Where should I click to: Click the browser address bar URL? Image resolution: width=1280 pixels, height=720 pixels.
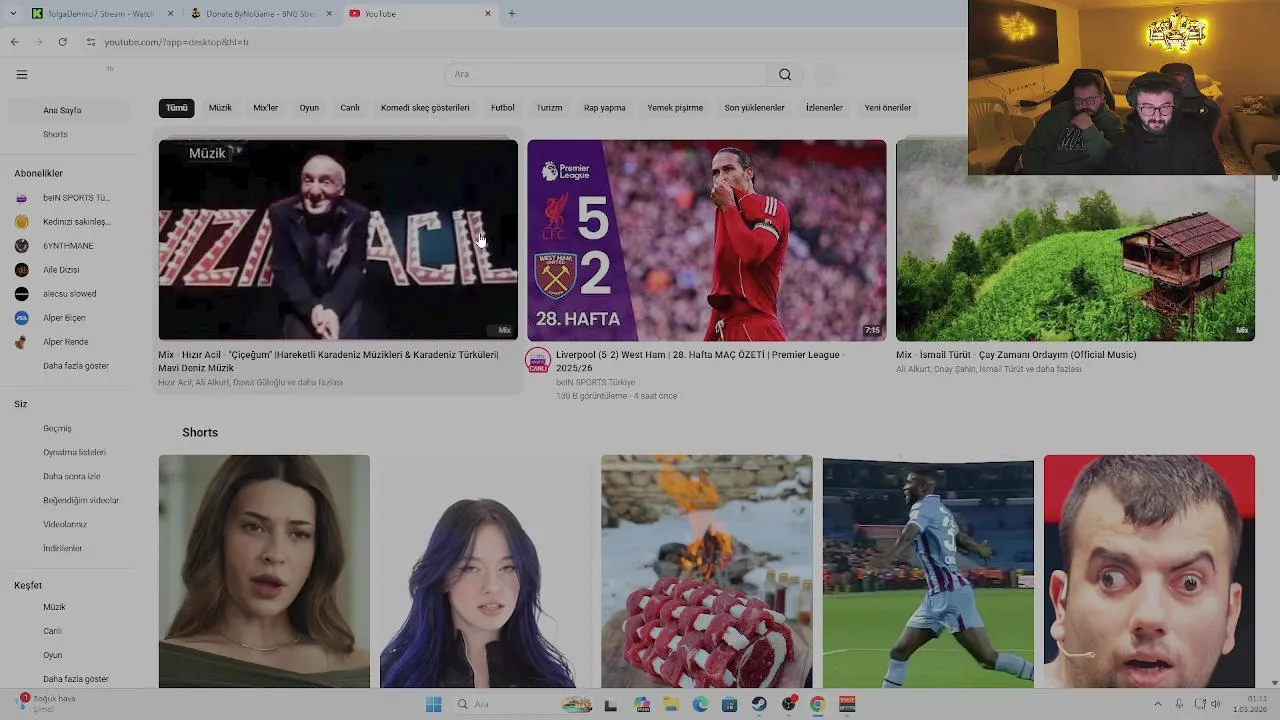click(177, 42)
